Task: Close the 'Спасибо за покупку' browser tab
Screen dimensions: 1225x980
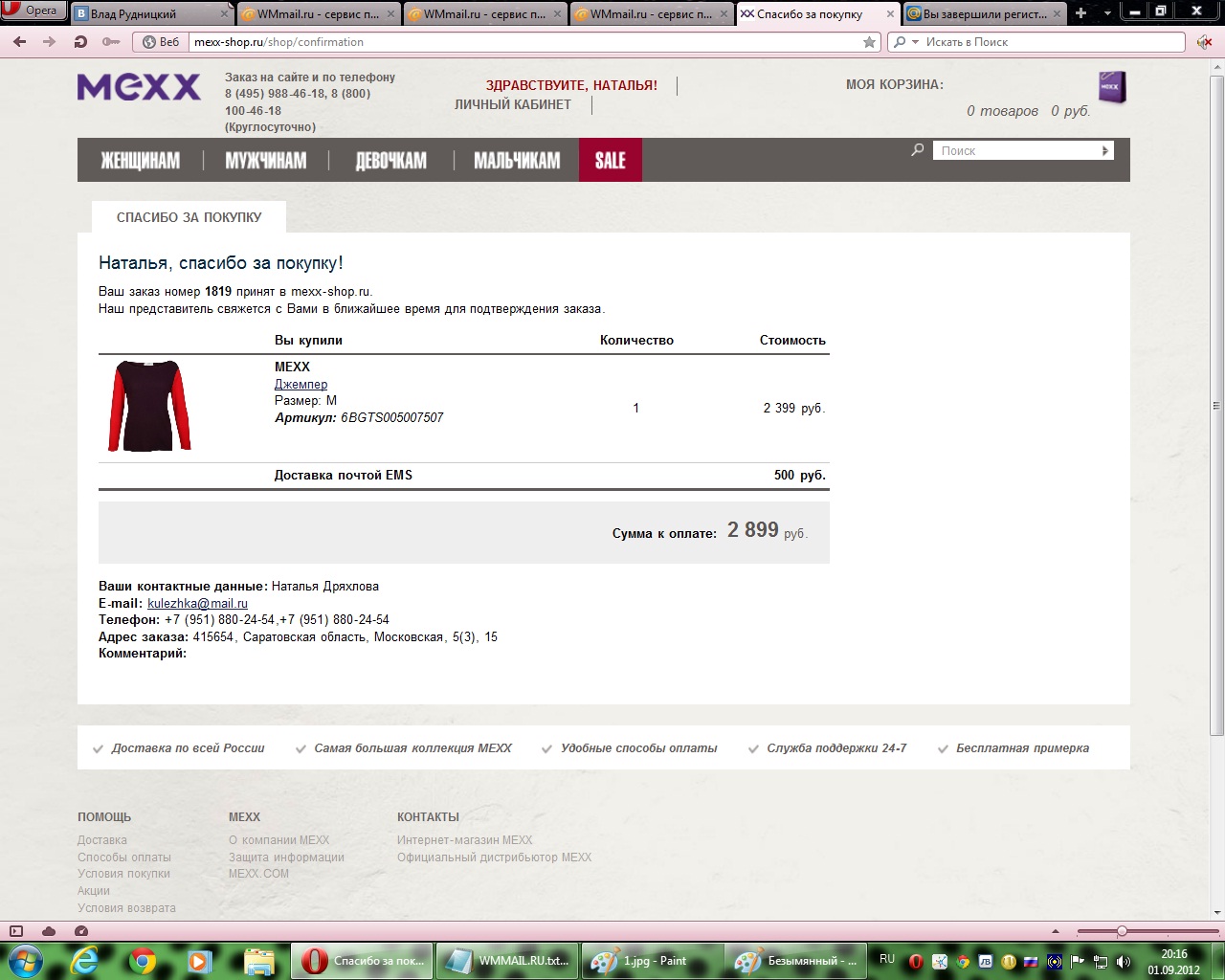Action: click(x=890, y=14)
